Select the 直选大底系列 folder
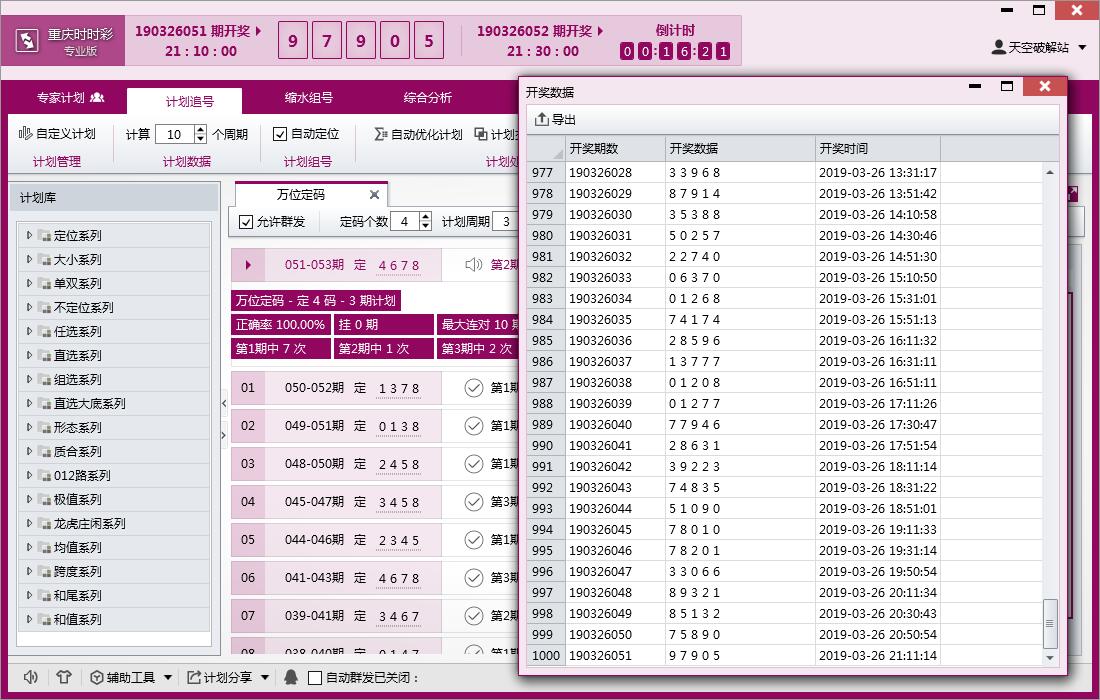Screen dimensions: 1100x700 coord(81,403)
